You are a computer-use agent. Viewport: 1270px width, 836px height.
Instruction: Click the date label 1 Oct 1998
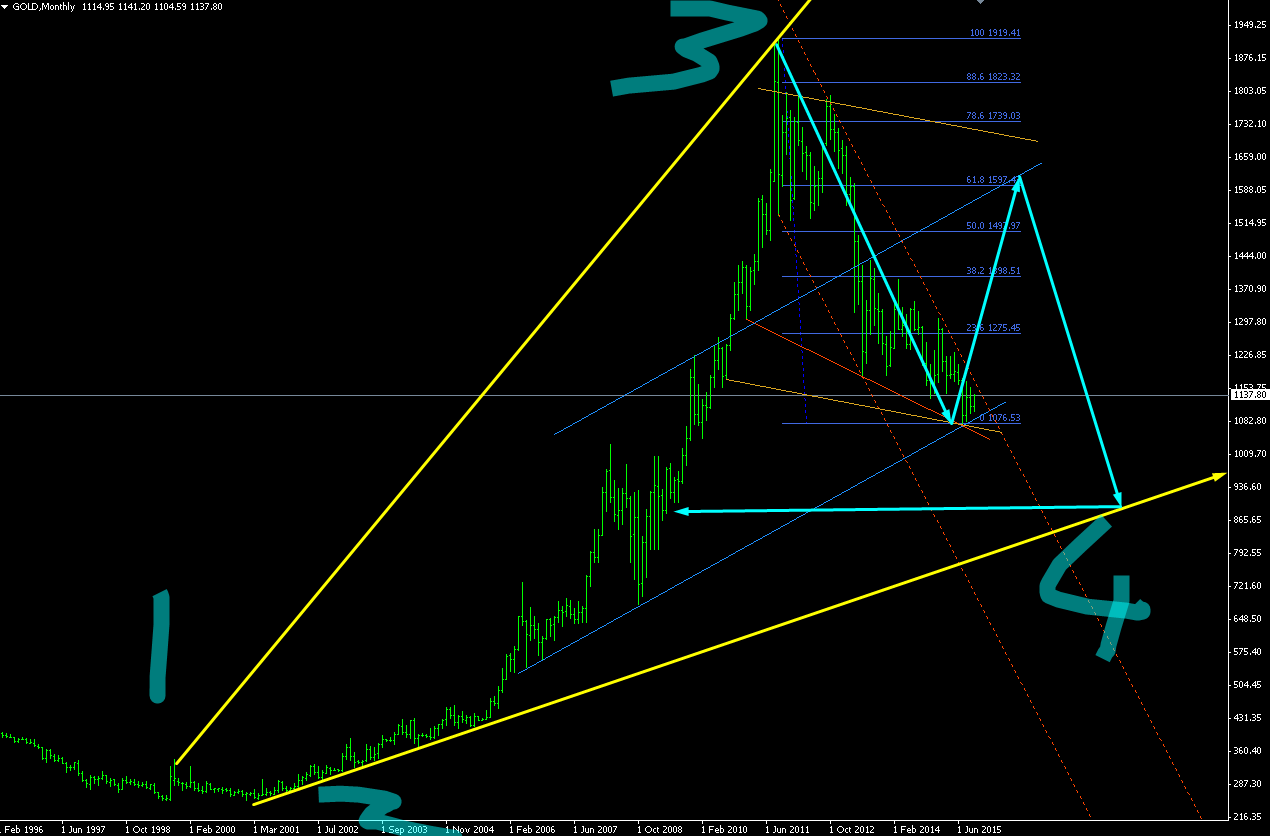(x=147, y=829)
